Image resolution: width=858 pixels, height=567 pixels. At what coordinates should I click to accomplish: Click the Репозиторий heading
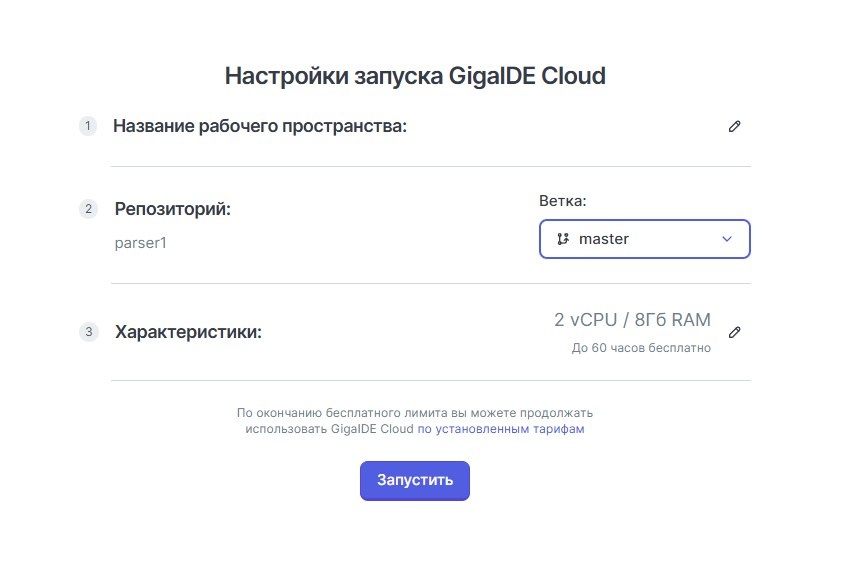pos(172,209)
